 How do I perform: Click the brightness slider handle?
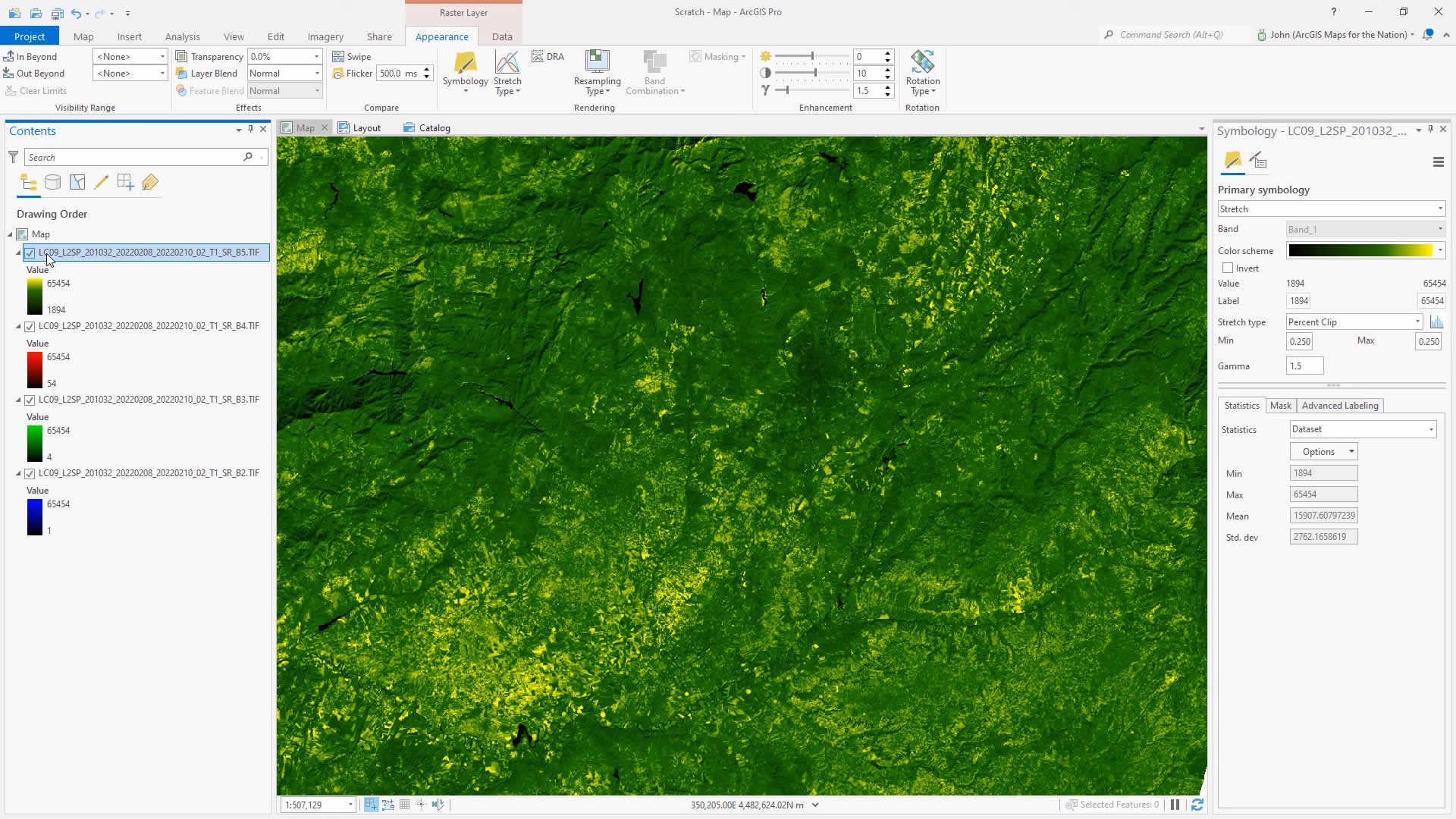tap(812, 57)
